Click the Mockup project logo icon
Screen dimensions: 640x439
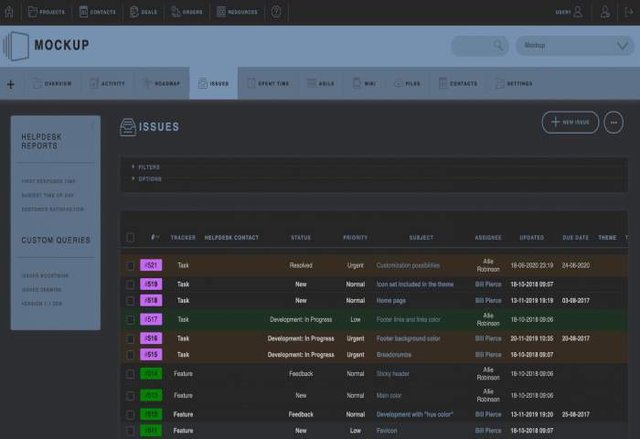pos(16,46)
